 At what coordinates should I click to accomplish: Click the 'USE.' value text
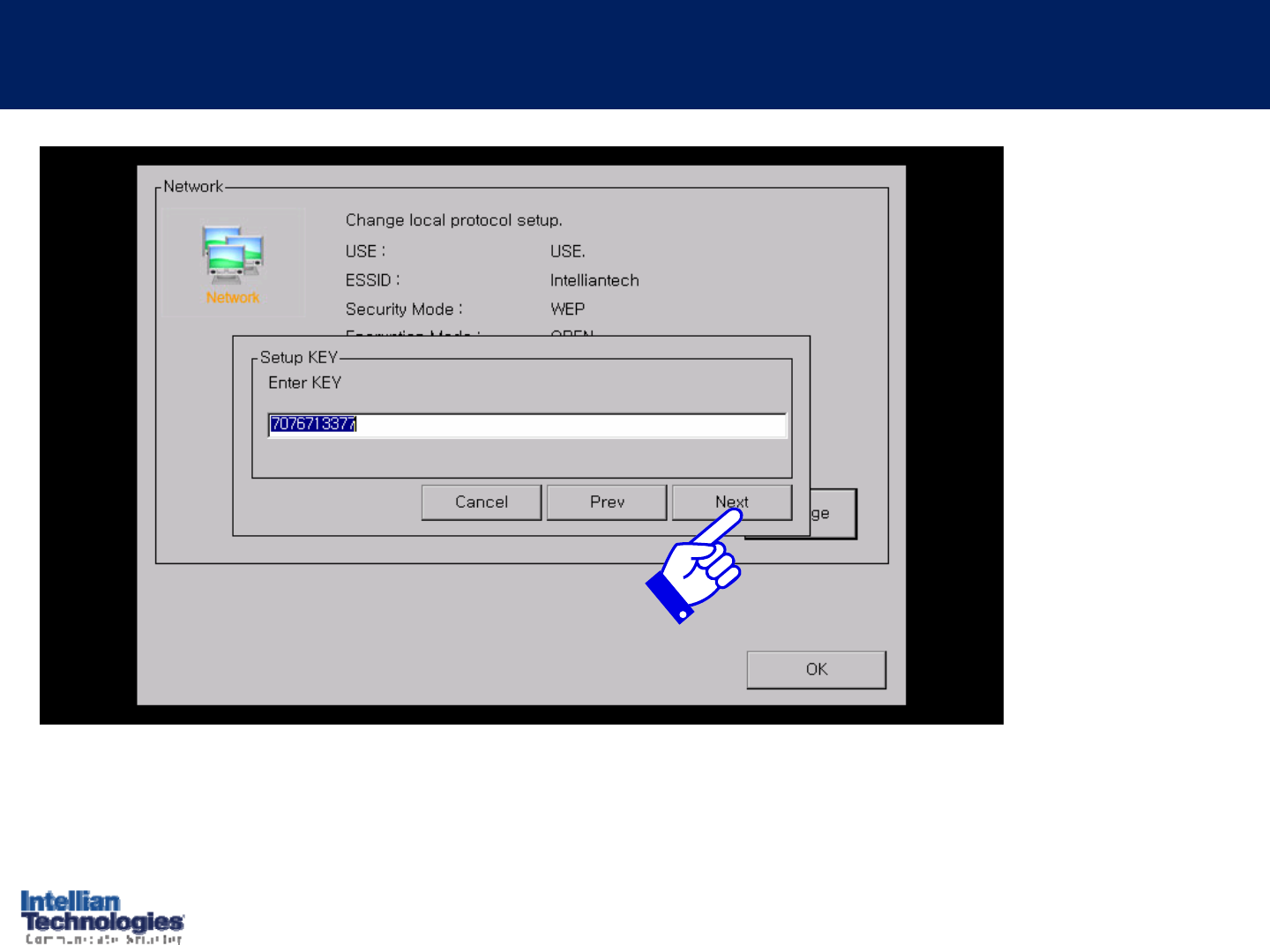pos(567,251)
